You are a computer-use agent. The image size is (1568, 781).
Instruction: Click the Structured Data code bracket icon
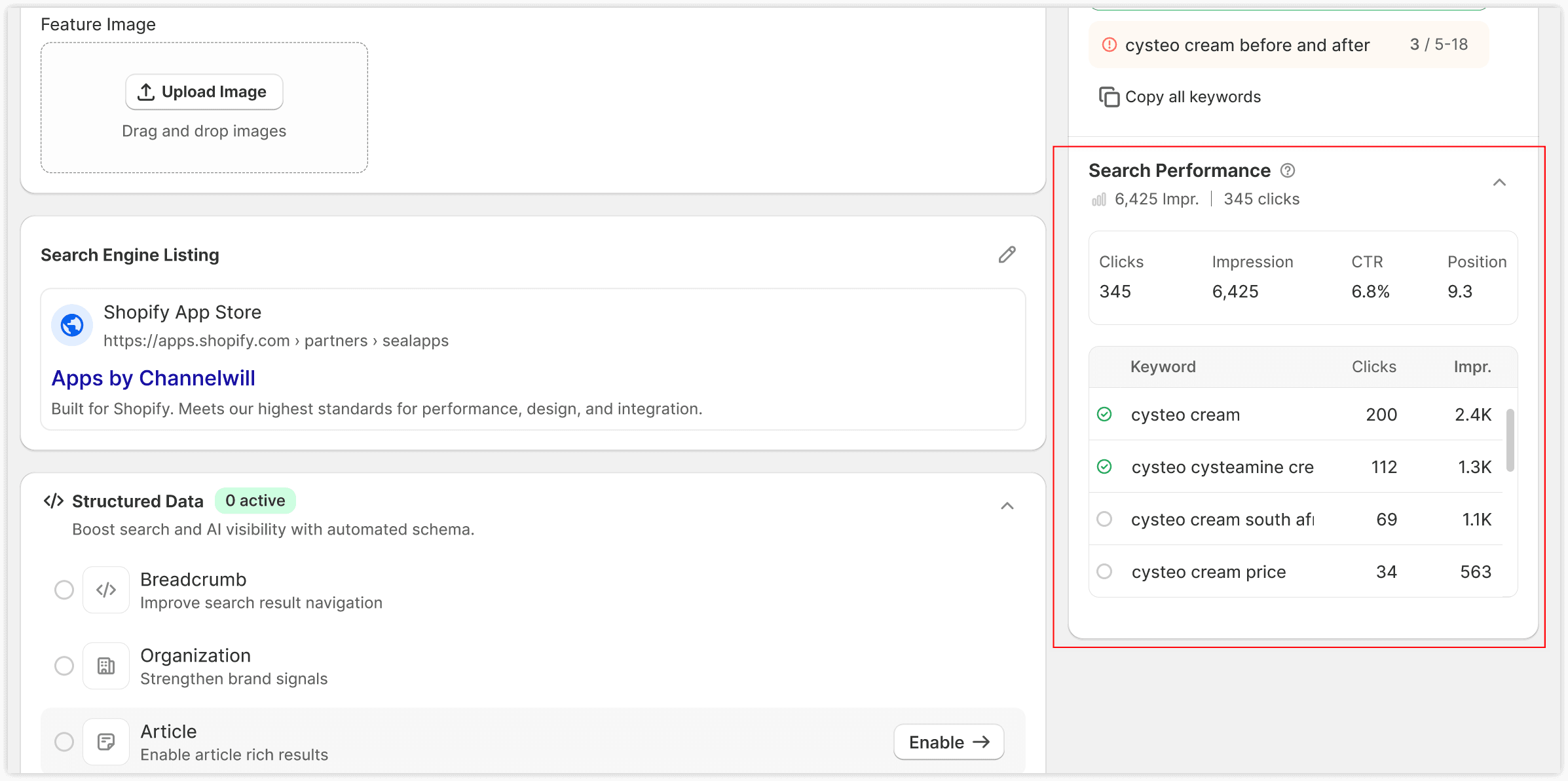[54, 501]
